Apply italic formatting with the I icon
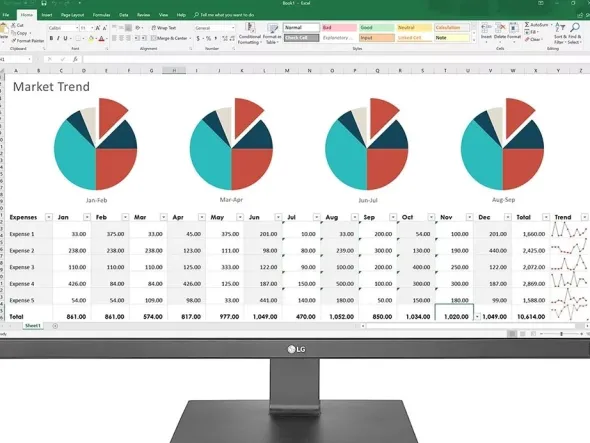Image resolution: width=590 pixels, height=443 pixels. [x=58, y=38]
